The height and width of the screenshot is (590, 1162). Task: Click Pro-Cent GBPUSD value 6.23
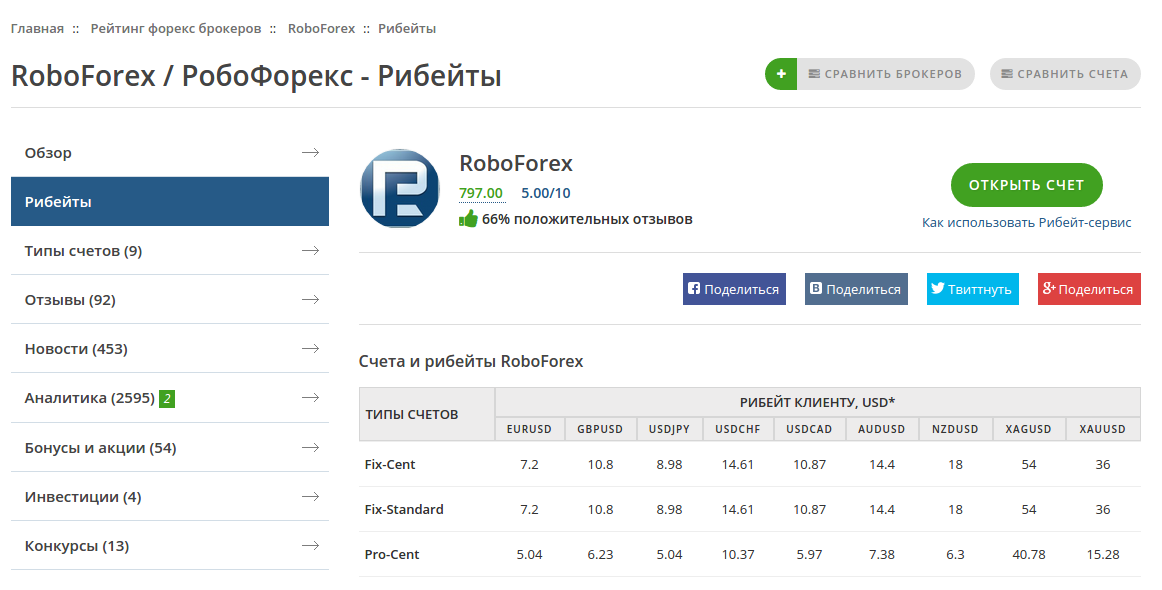point(600,554)
